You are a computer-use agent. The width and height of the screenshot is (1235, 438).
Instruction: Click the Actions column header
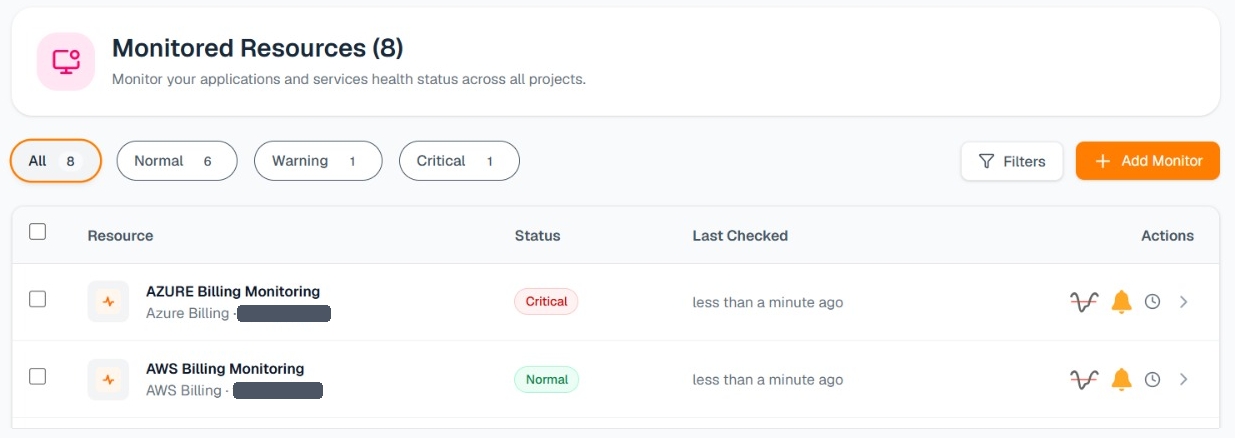(1168, 236)
